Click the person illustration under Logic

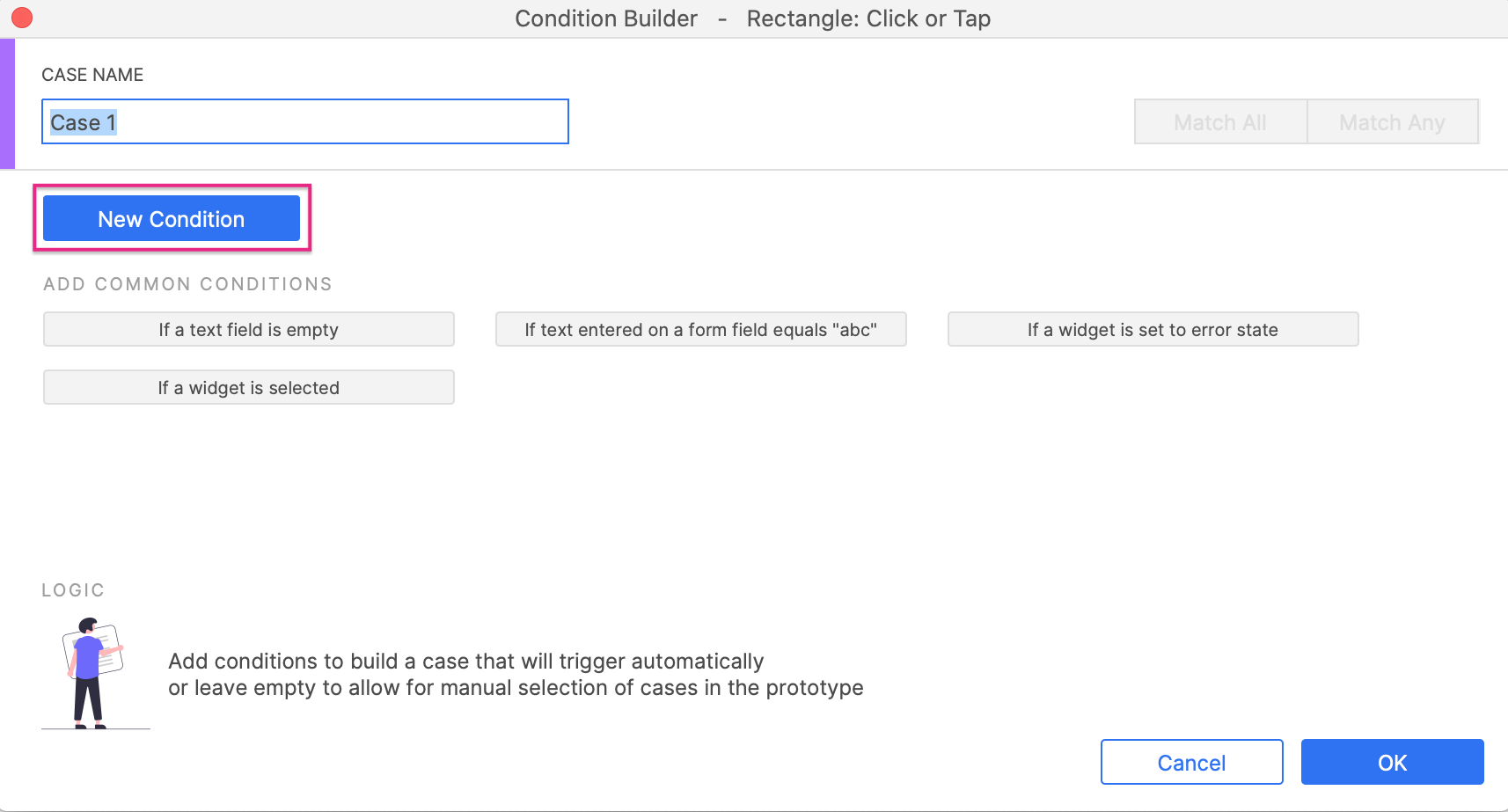coord(93,673)
